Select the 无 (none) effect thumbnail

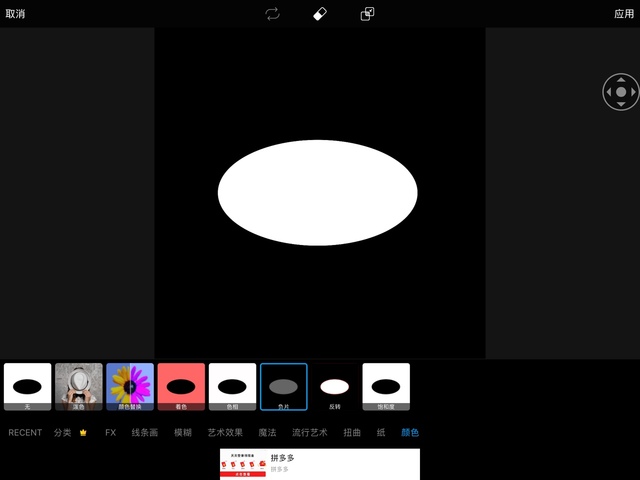coord(28,386)
